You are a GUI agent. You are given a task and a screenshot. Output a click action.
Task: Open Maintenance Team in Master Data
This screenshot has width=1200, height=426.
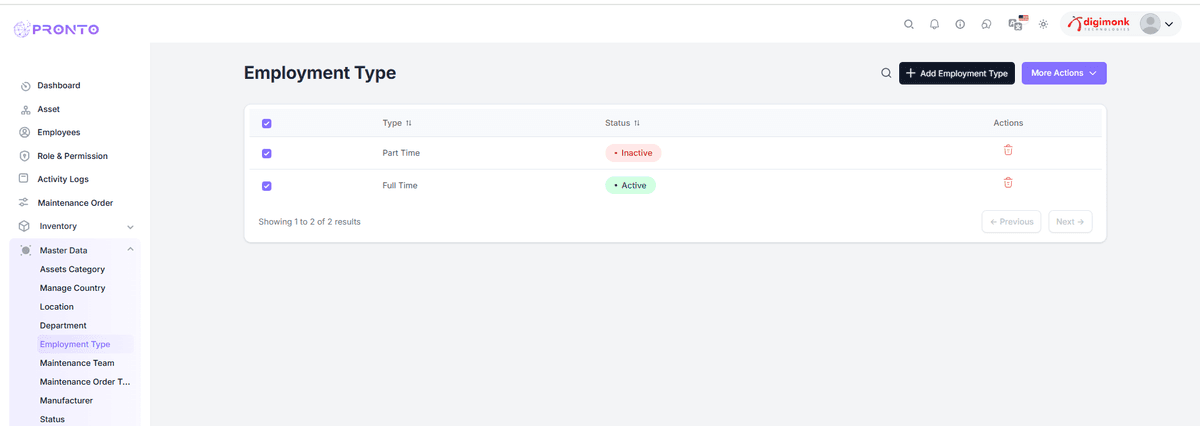tap(77, 363)
